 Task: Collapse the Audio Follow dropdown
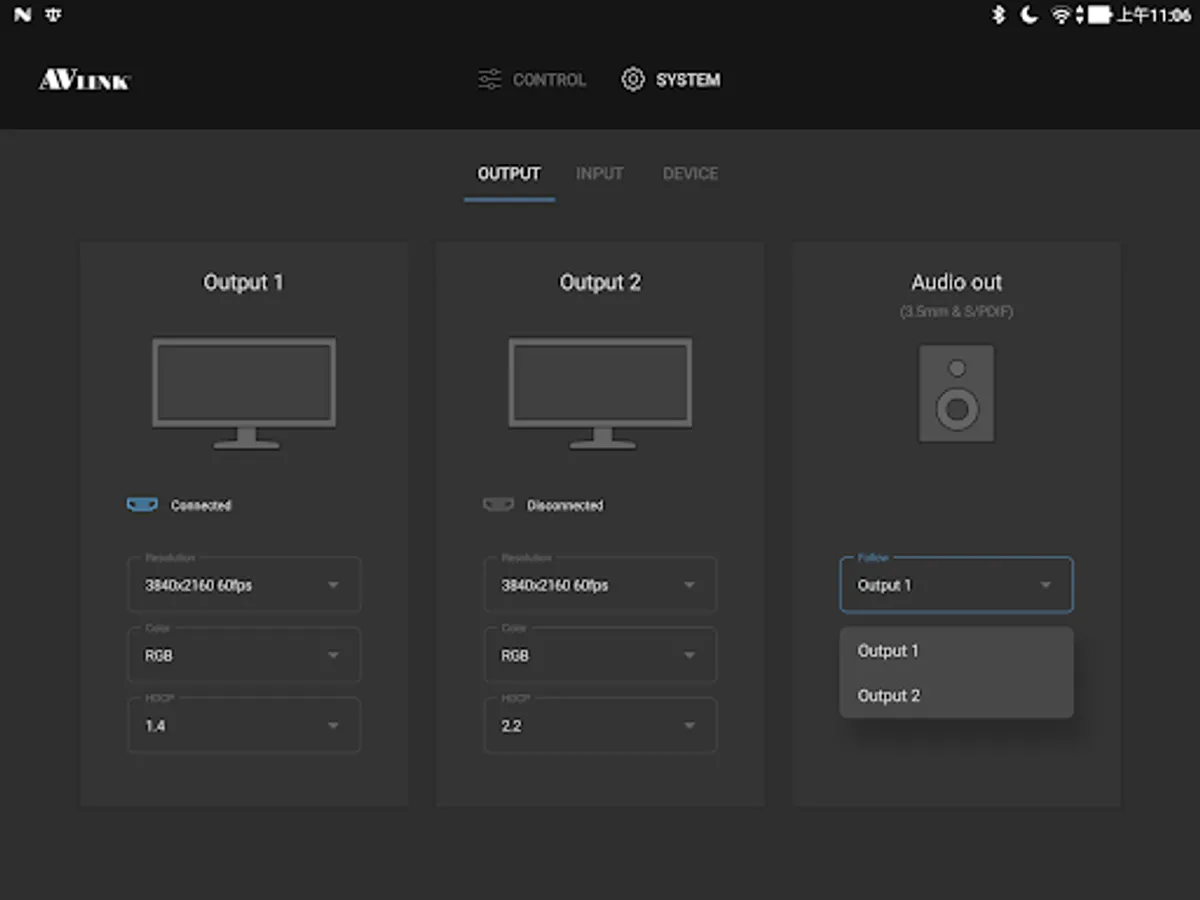pos(956,585)
